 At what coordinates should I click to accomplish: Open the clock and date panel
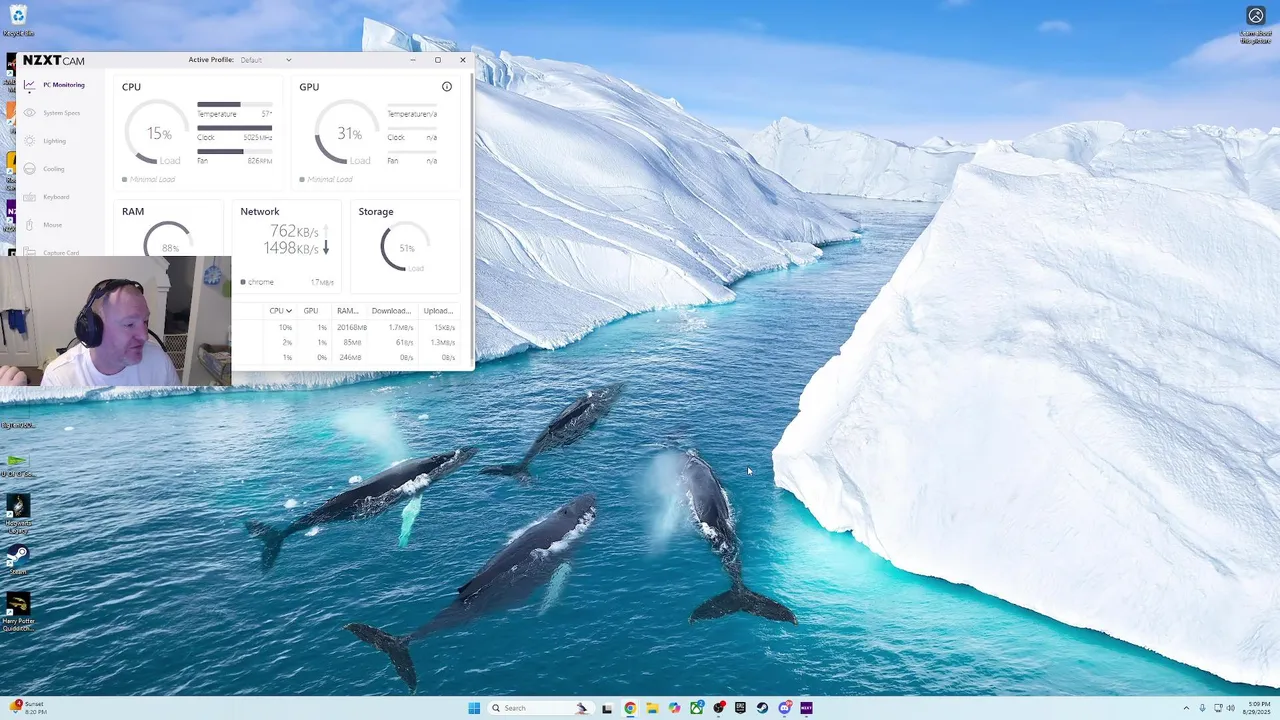1259,708
